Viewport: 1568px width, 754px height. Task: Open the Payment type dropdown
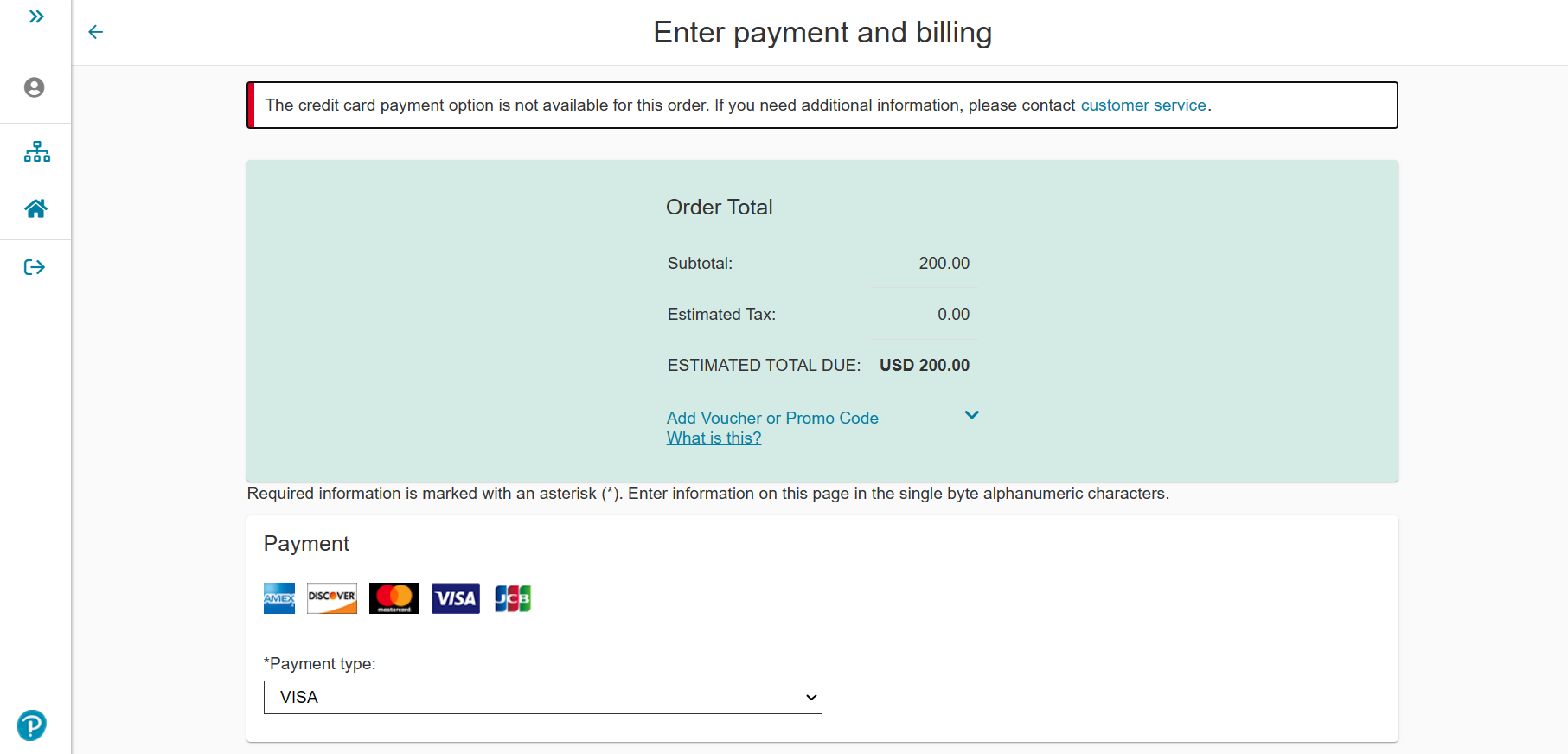tap(542, 697)
